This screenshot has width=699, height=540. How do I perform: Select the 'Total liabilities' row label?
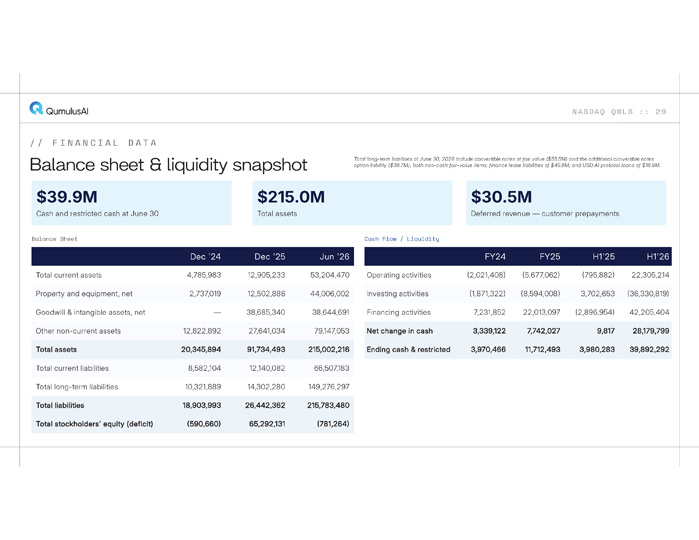click(x=60, y=405)
